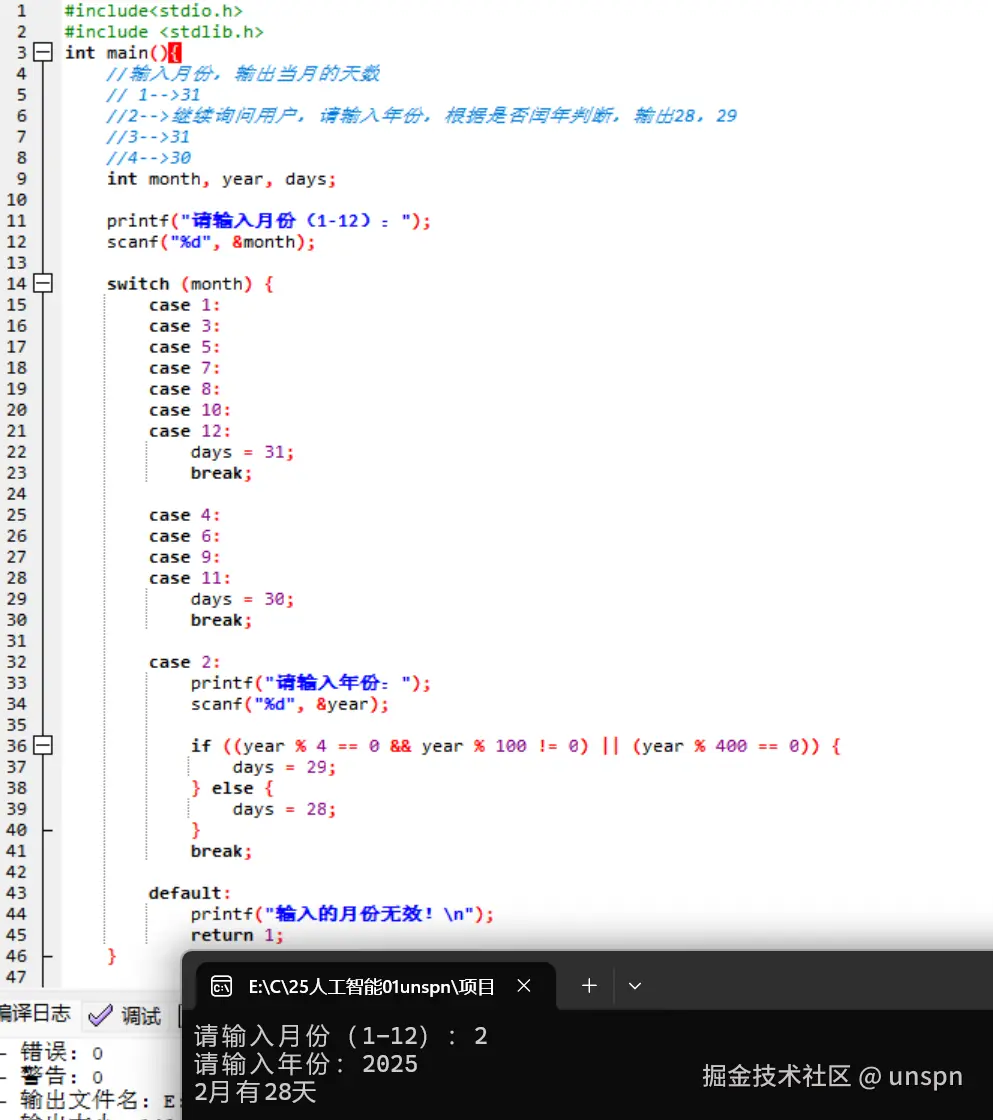Click the highlighted opening brace after main()
Image resolution: width=993 pixels, height=1120 pixels.
tap(175, 53)
